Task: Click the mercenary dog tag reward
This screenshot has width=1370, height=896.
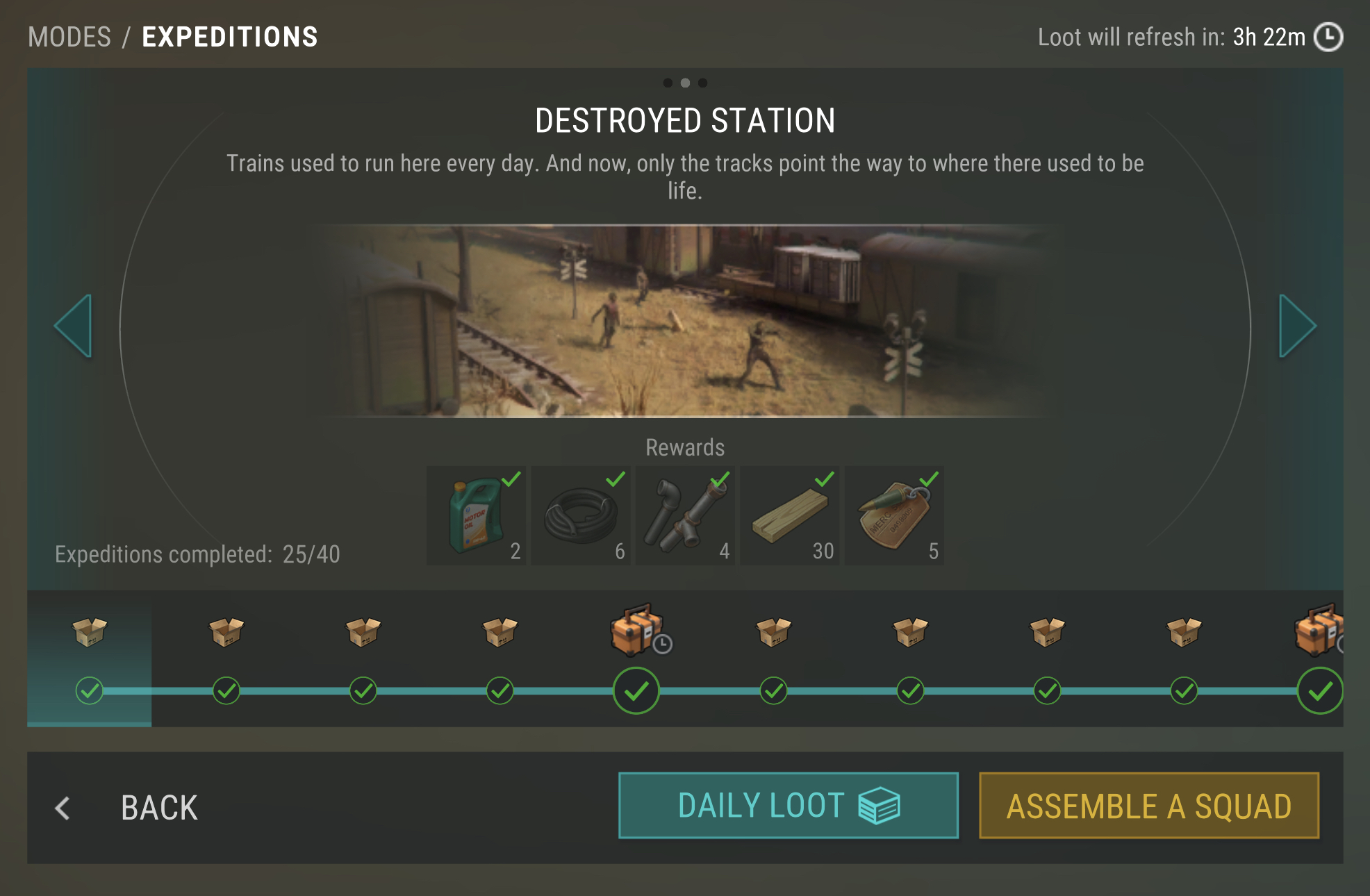Action: point(894,515)
